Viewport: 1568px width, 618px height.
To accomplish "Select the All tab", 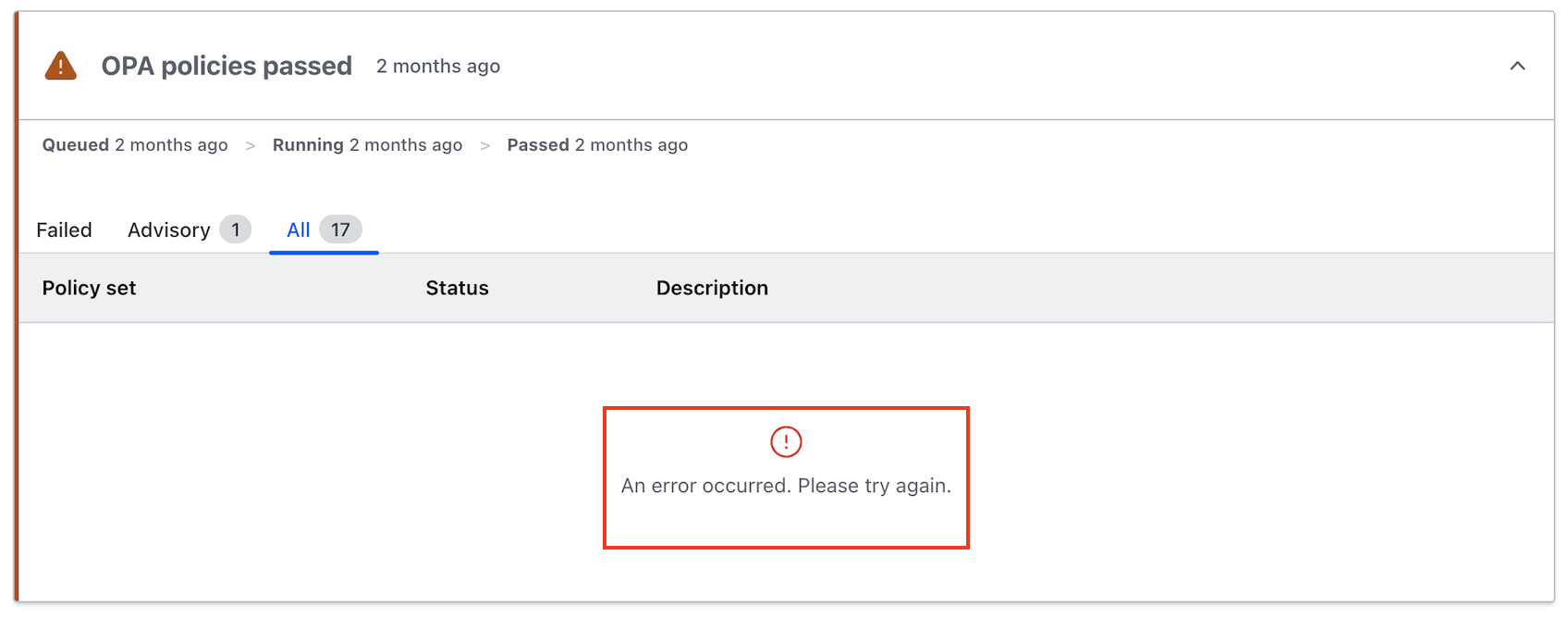I will (x=299, y=230).
